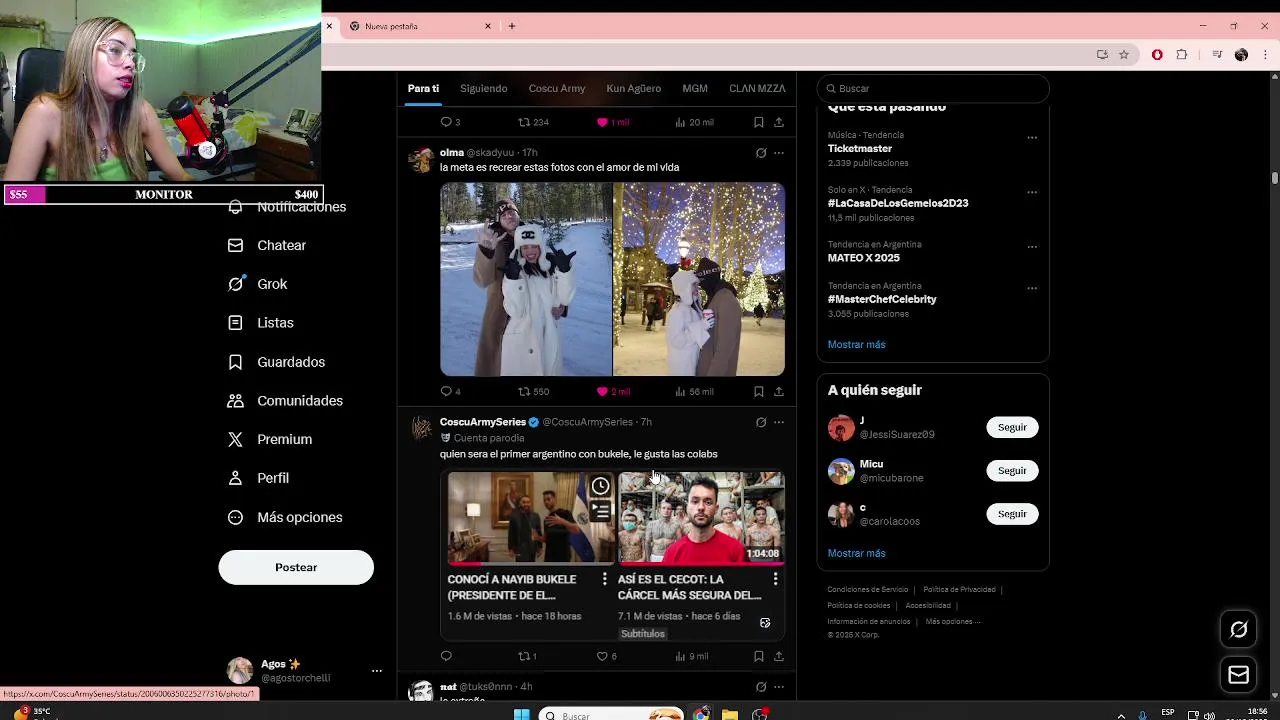Repost the top post with 234 reposts
Viewport: 1280px width, 720px height.
[533, 122]
